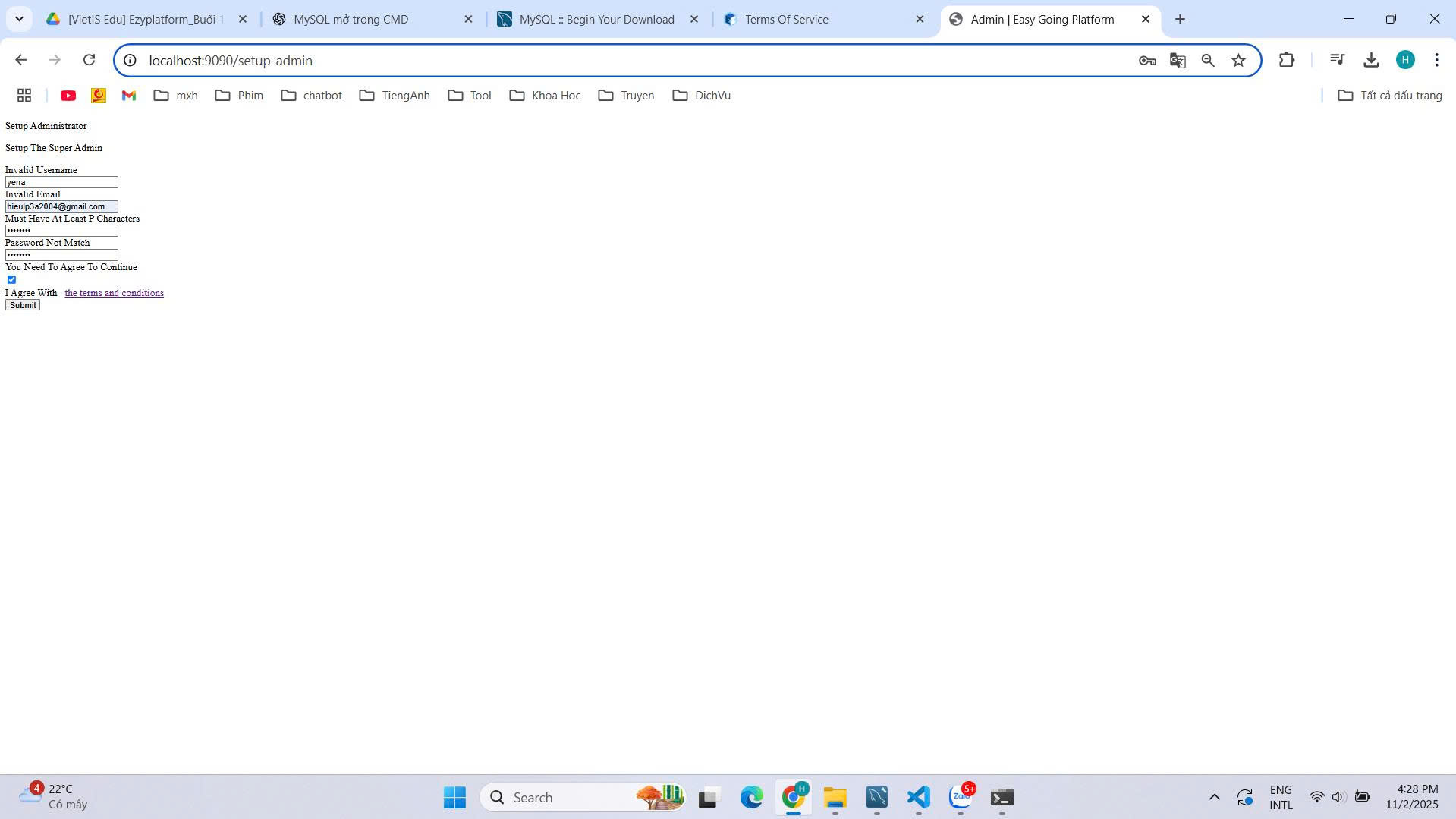Open the Gmail bookmark icon
This screenshot has height=819, width=1456.
tap(129, 96)
